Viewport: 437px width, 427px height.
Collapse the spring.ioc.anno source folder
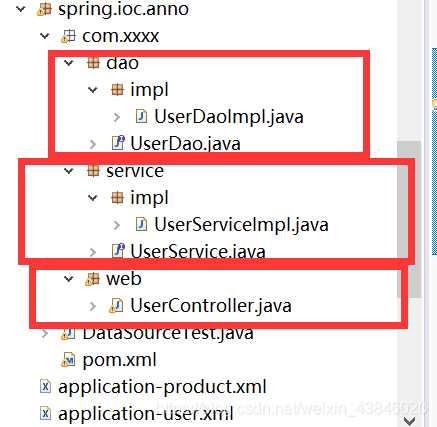click(x=21, y=9)
